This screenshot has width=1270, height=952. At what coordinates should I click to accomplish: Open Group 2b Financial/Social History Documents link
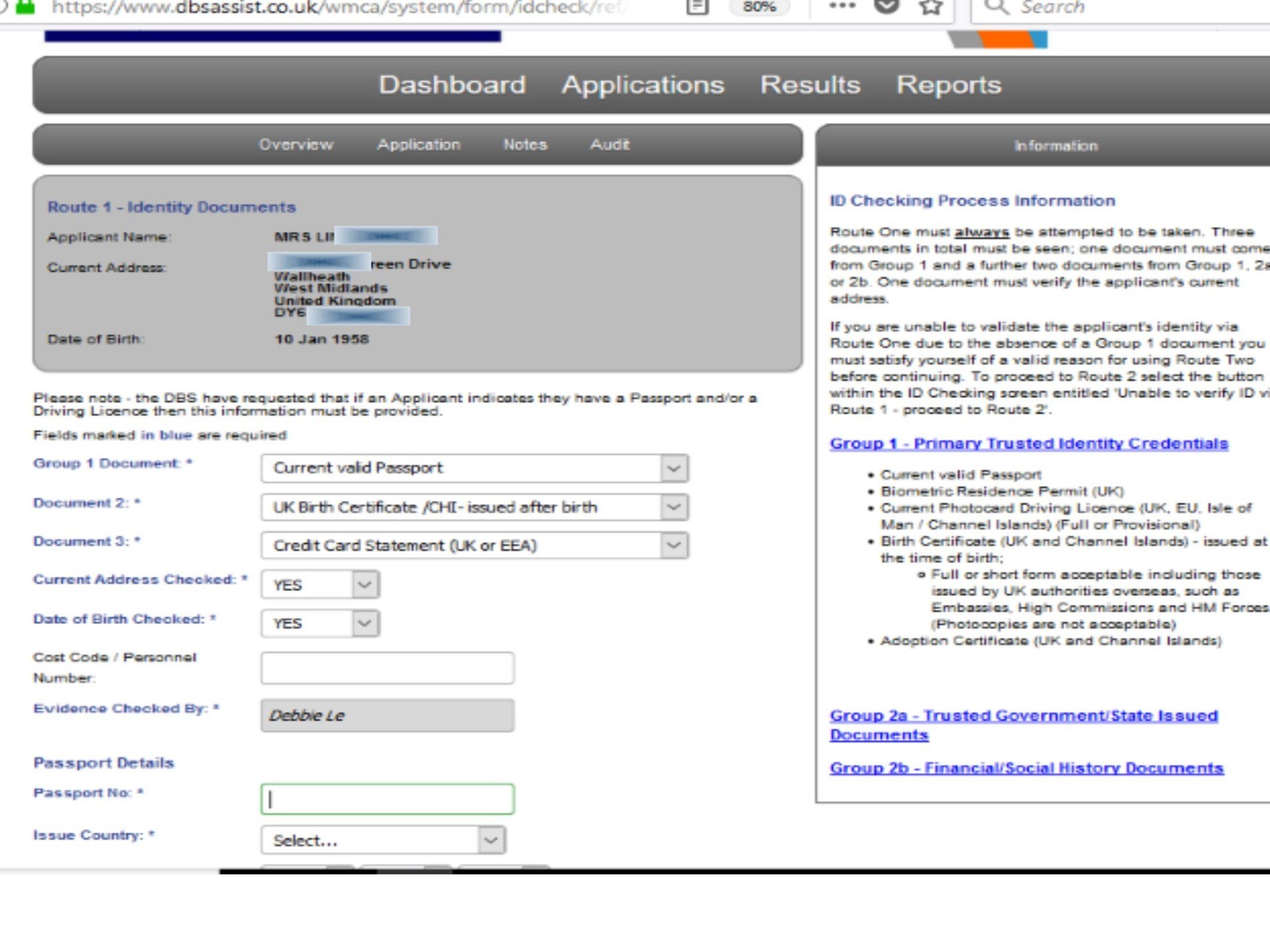click(1026, 768)
